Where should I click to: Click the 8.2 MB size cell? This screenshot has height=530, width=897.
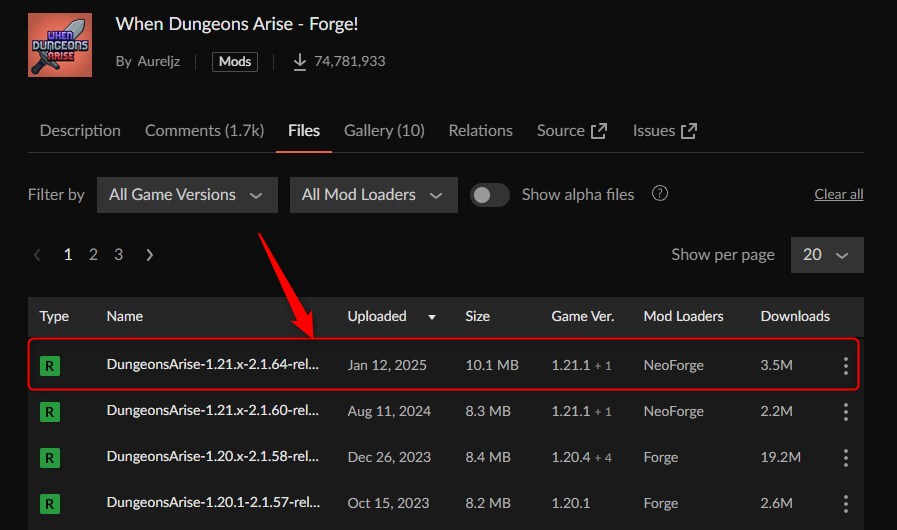[x=488, y=503]
